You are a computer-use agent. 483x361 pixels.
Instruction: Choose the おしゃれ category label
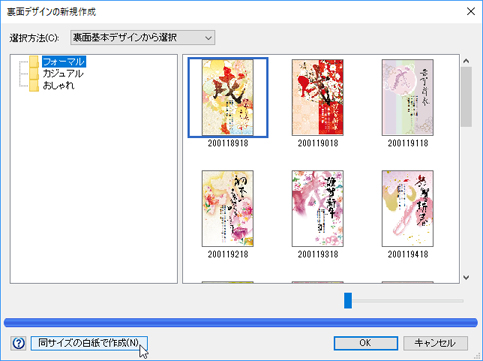(x=59, y=86)
